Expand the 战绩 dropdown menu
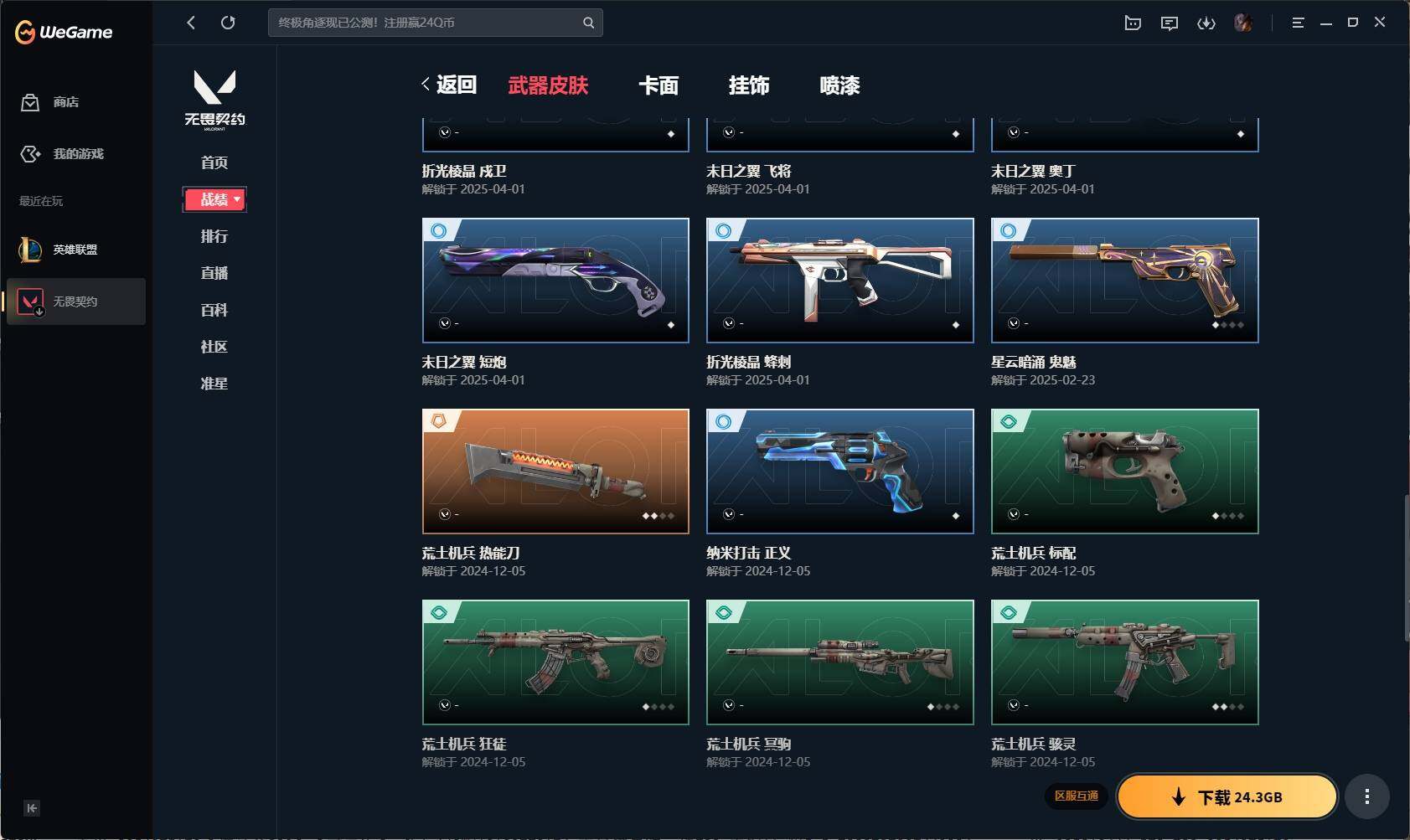 [x=214, y=199]
